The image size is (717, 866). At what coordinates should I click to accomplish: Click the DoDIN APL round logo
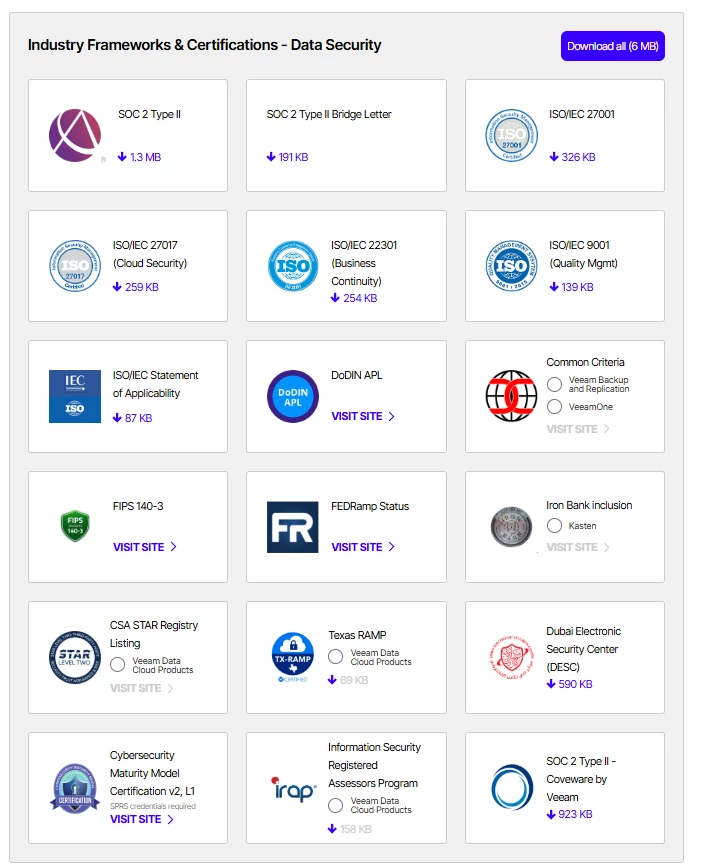tap(293, 397)
